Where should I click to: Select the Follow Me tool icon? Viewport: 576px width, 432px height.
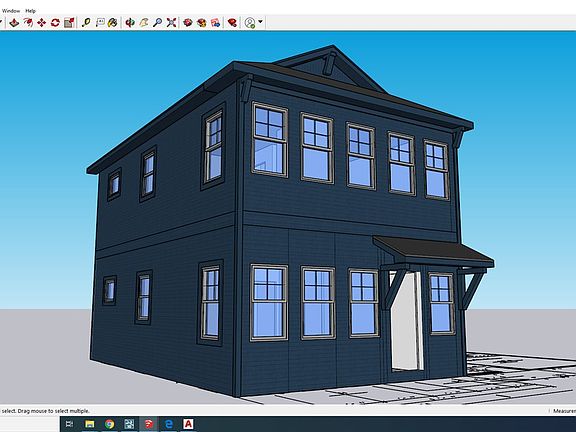pyautogui.click(x=28, y=23)
